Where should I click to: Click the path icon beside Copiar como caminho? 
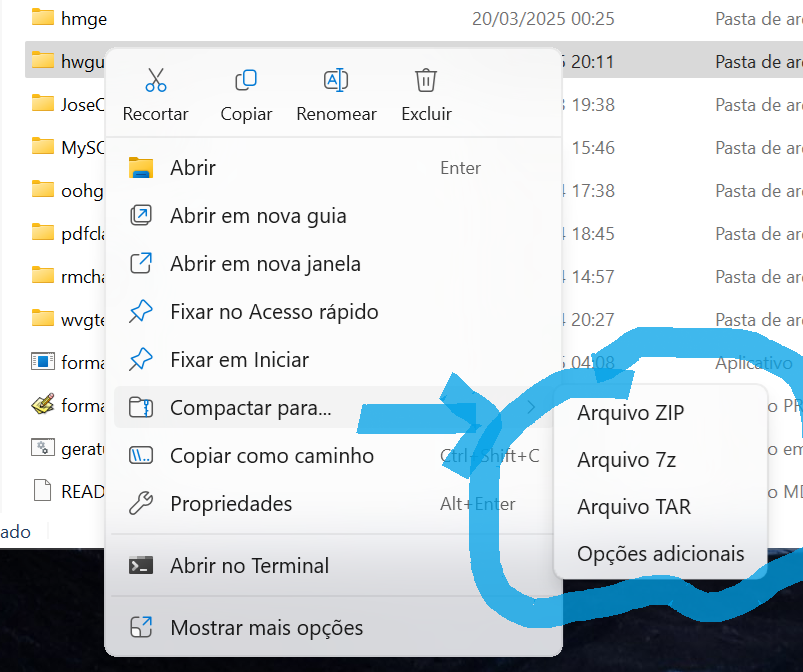pyautogui.click(x=141, y=455)
